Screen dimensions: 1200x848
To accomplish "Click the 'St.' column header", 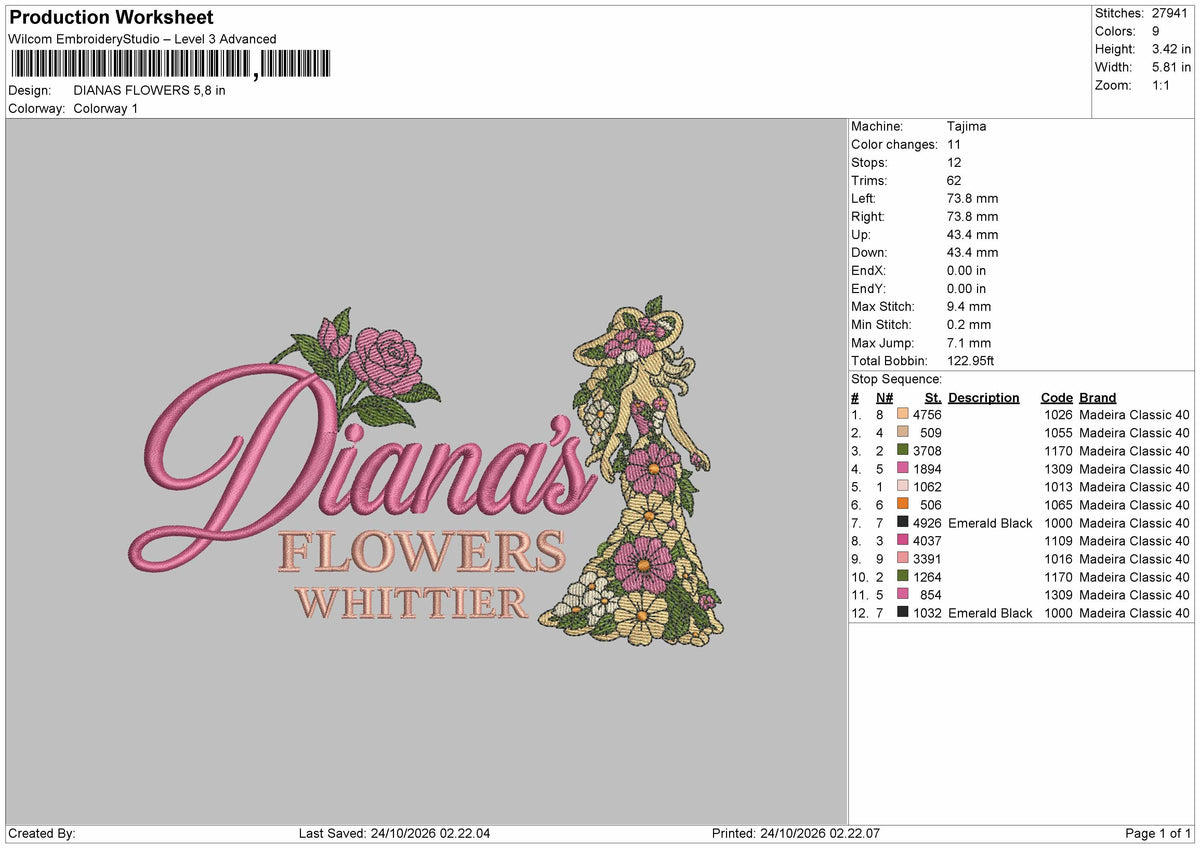I will coord(933,398).
